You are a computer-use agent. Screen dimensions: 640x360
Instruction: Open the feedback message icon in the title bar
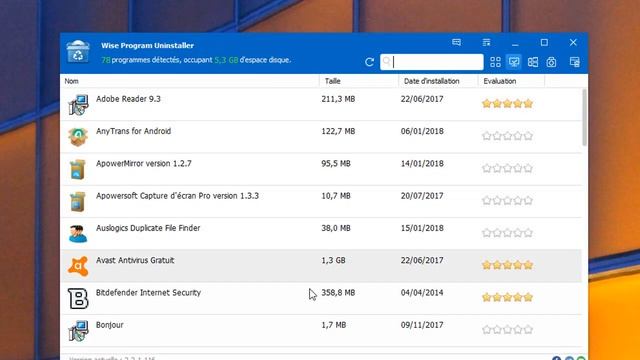click(456, 42)
